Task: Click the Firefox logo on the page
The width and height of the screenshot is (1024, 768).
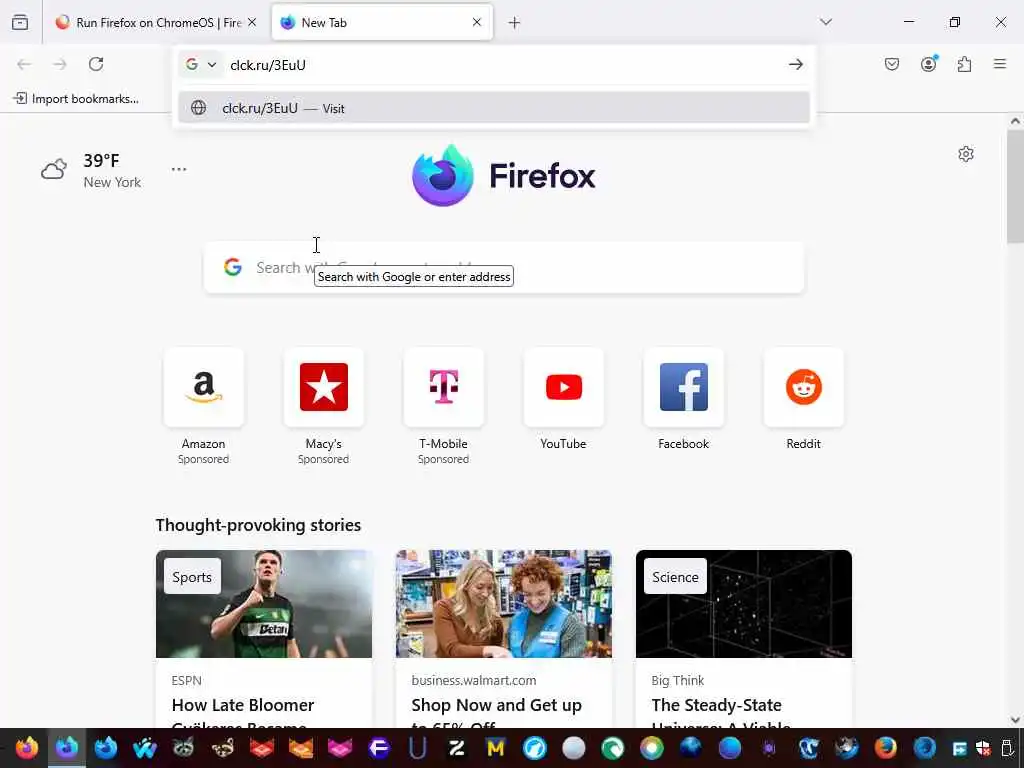Action: point(442,176)
